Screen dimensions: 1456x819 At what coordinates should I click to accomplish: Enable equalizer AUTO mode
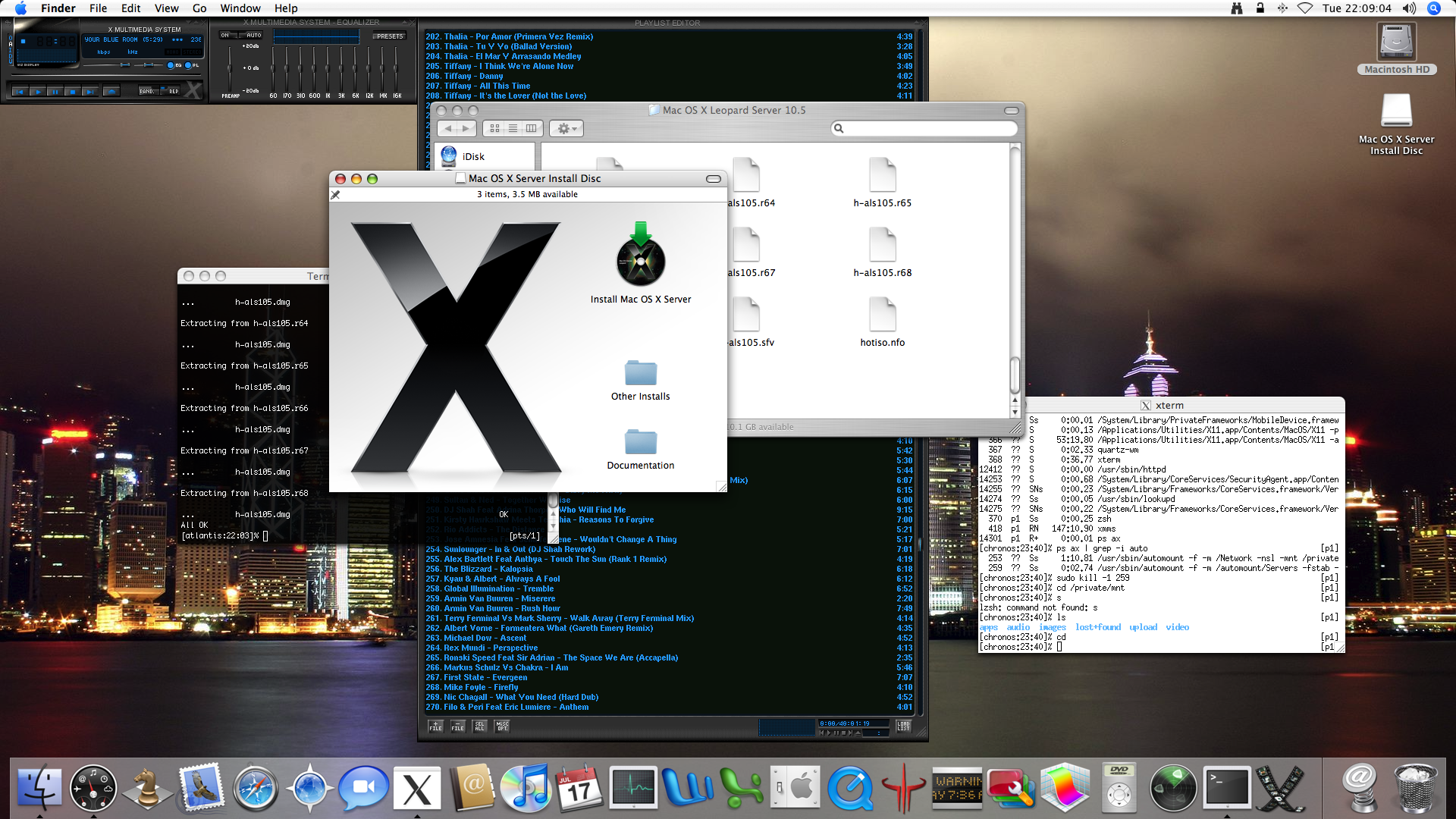(x=252, y=35)
